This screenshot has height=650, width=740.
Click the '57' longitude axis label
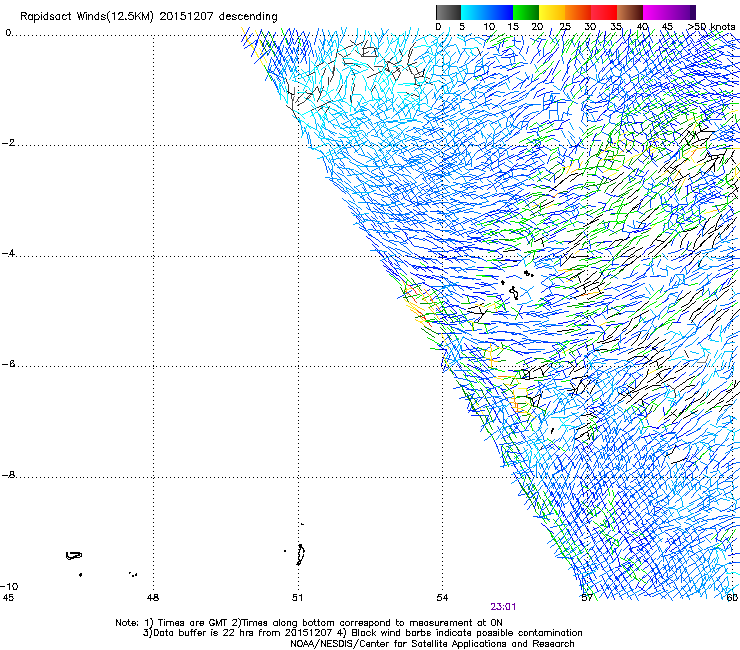pyautogui.click(x=587, y=598)
